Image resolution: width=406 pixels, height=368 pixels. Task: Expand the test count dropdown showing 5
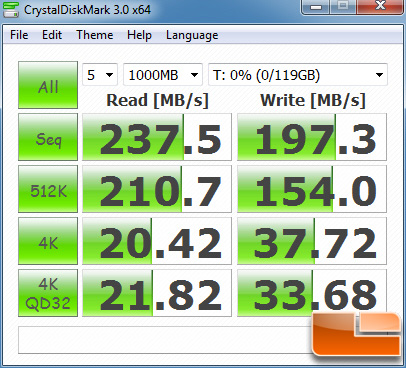(100, 75)
